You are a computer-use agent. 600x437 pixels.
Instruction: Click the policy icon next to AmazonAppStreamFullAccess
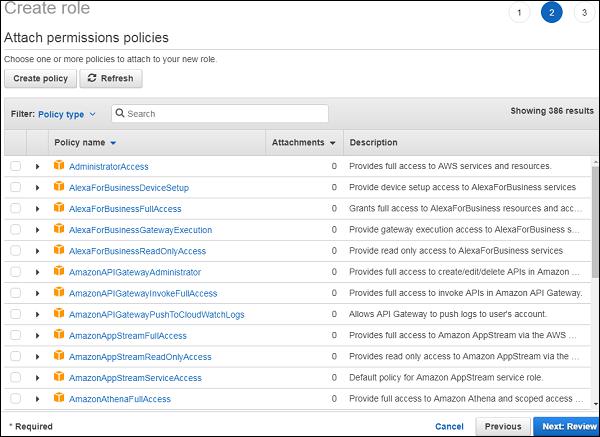59,336
